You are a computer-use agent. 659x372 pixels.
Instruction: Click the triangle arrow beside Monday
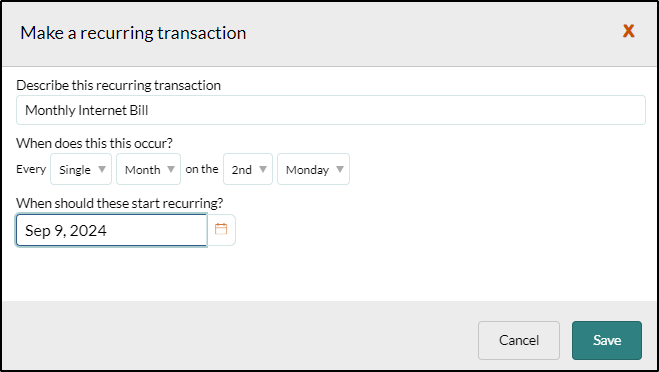(340, 169)
